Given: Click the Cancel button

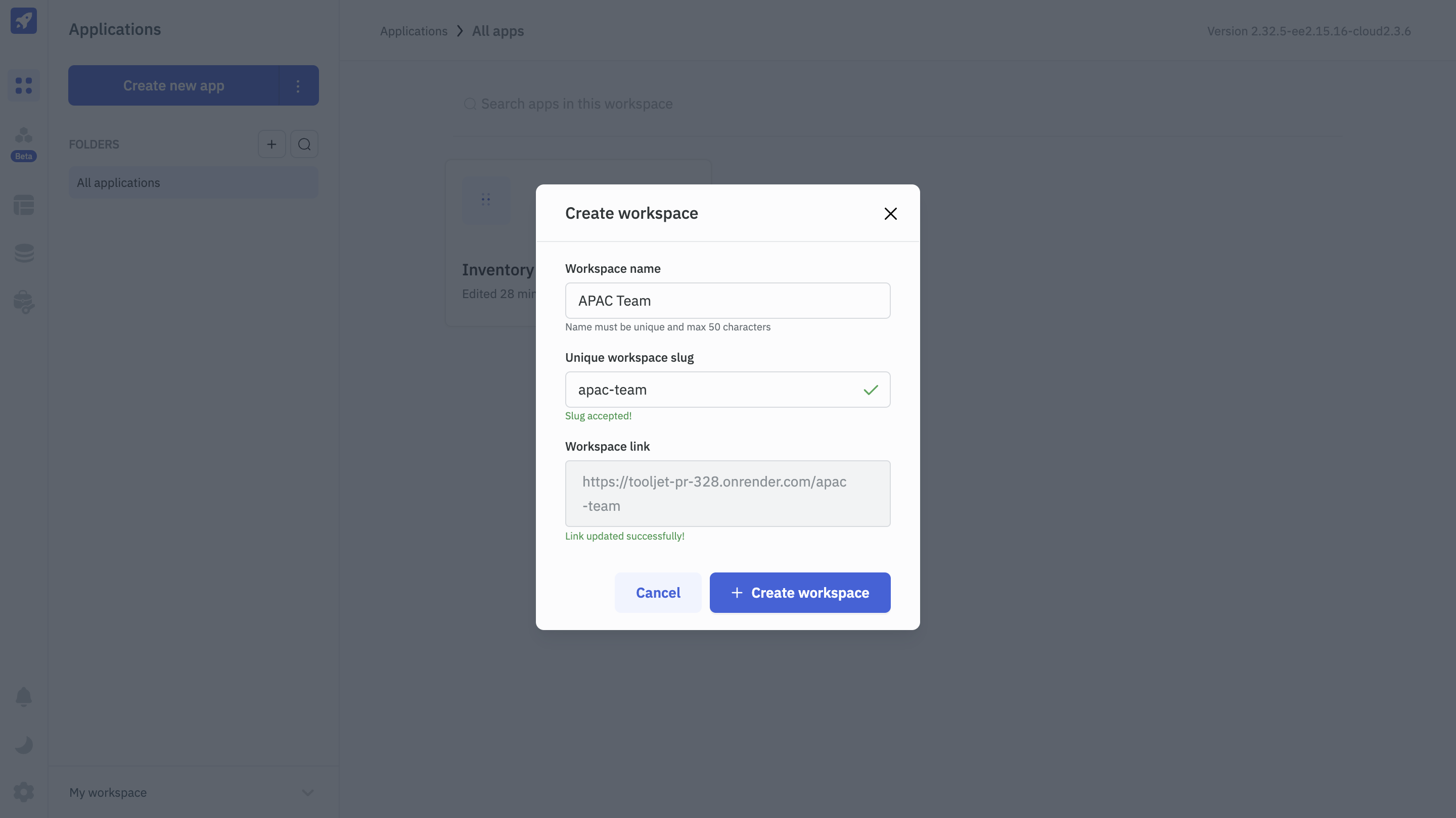Looking at the screenshot, I should pyautogui.click(x=658, y=593).
